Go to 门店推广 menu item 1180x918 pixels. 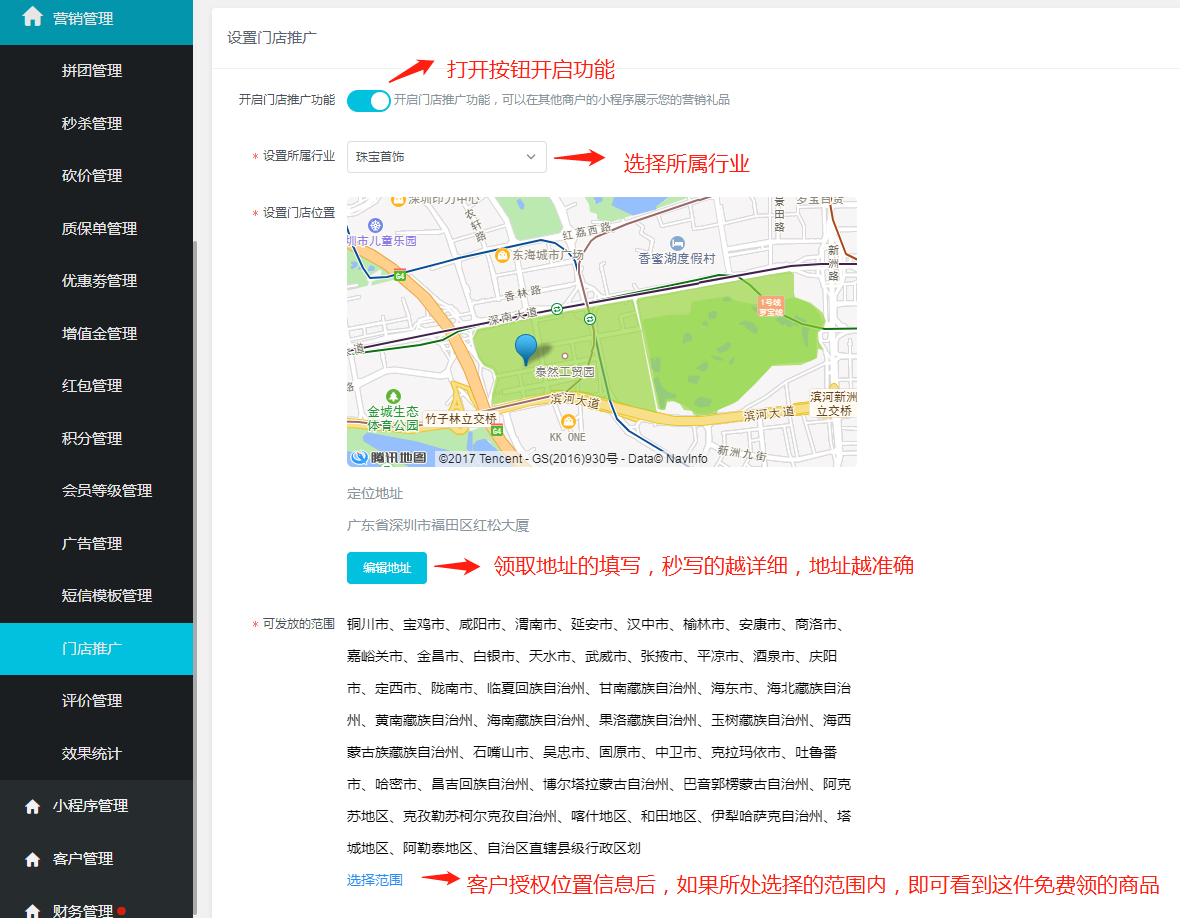click(92, 649)
